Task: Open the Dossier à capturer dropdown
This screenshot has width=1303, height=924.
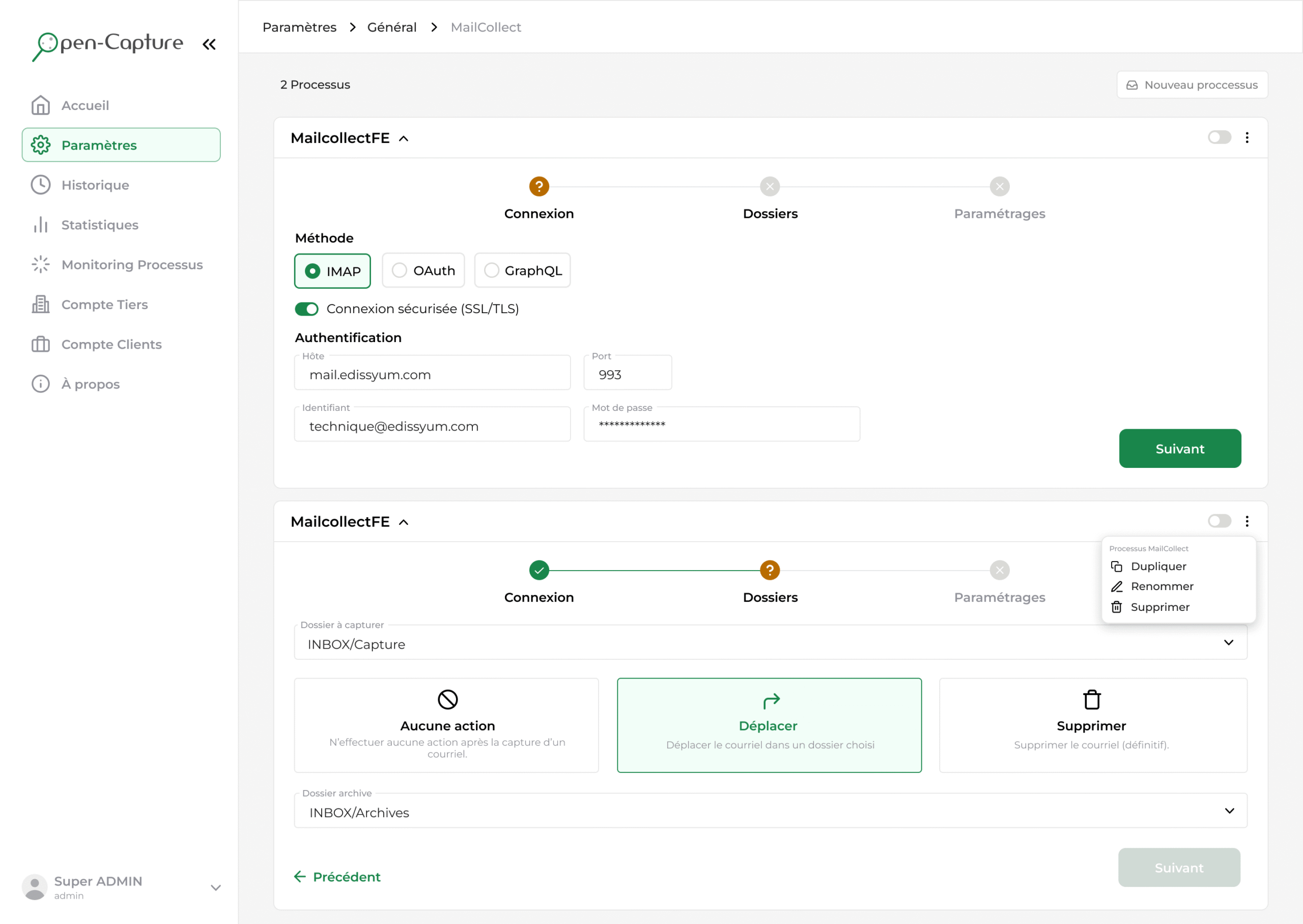Action: click(x=1228, y=642)
